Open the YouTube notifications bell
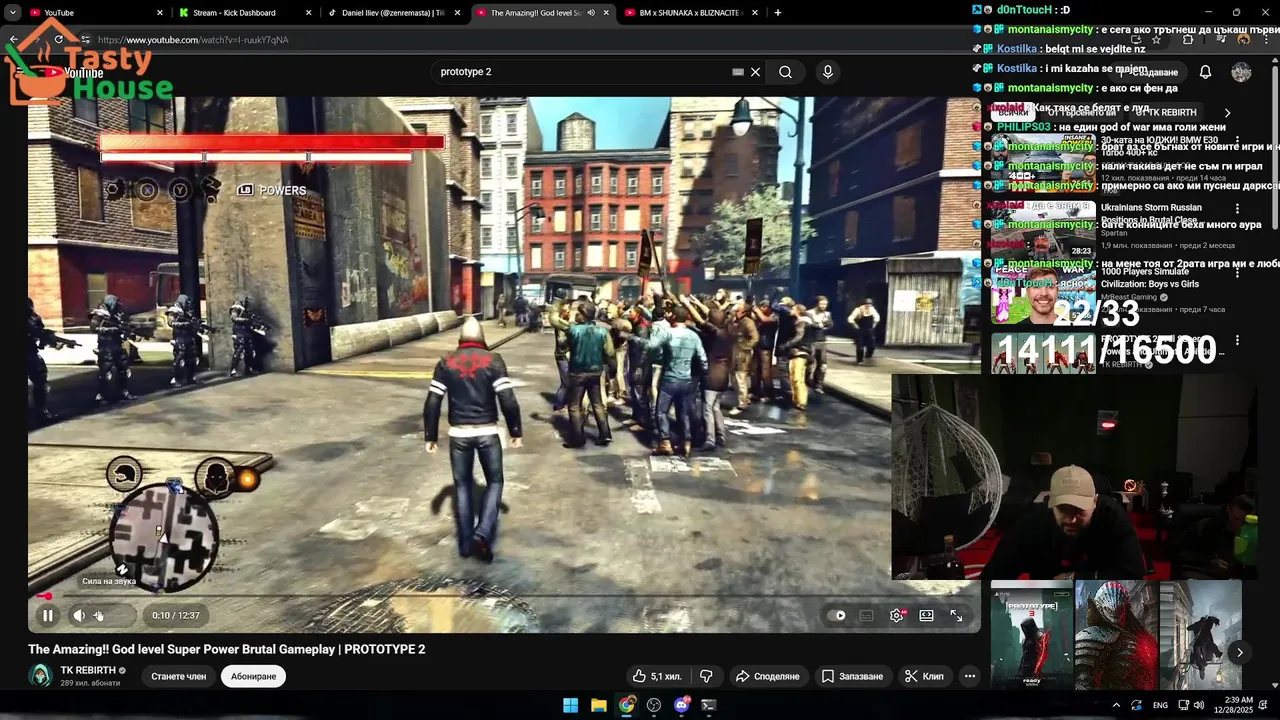This screenshot has width=1280, height=720. (x=1205, y=72)
